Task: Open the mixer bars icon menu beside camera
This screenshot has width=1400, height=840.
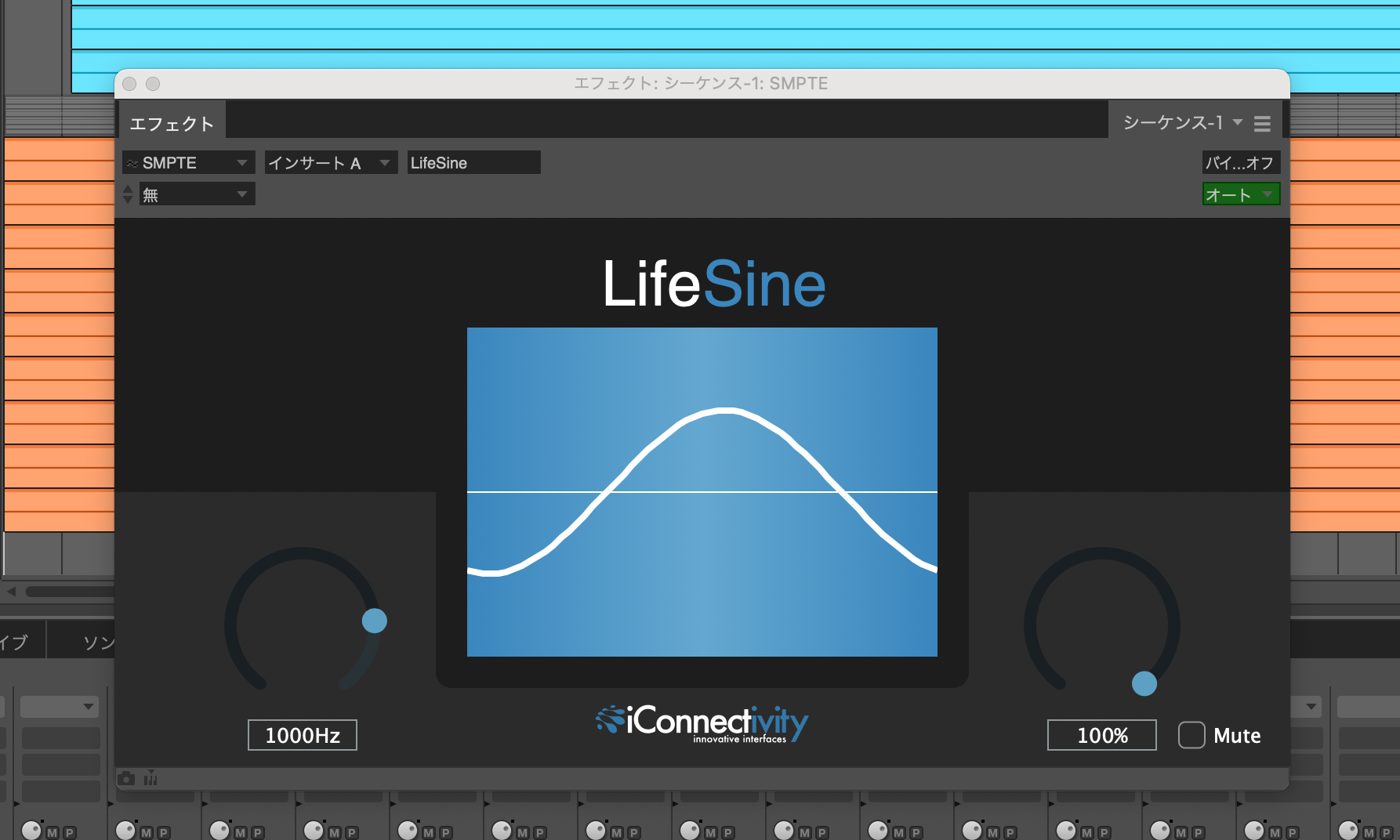Action: point(151,778)
